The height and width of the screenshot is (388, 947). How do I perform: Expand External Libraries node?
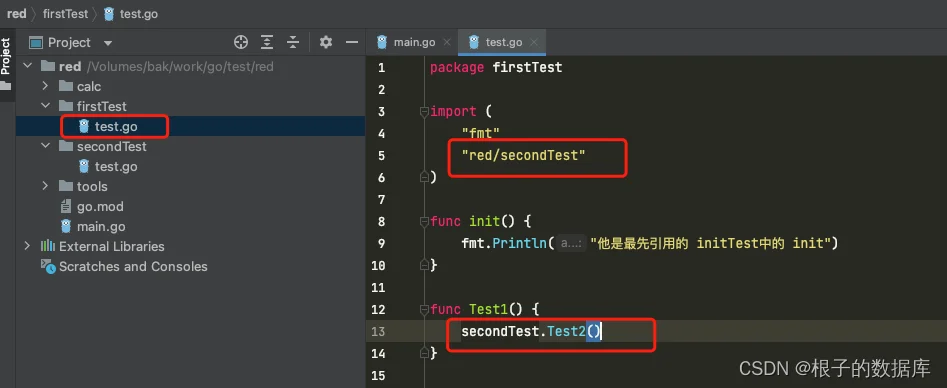27,246
